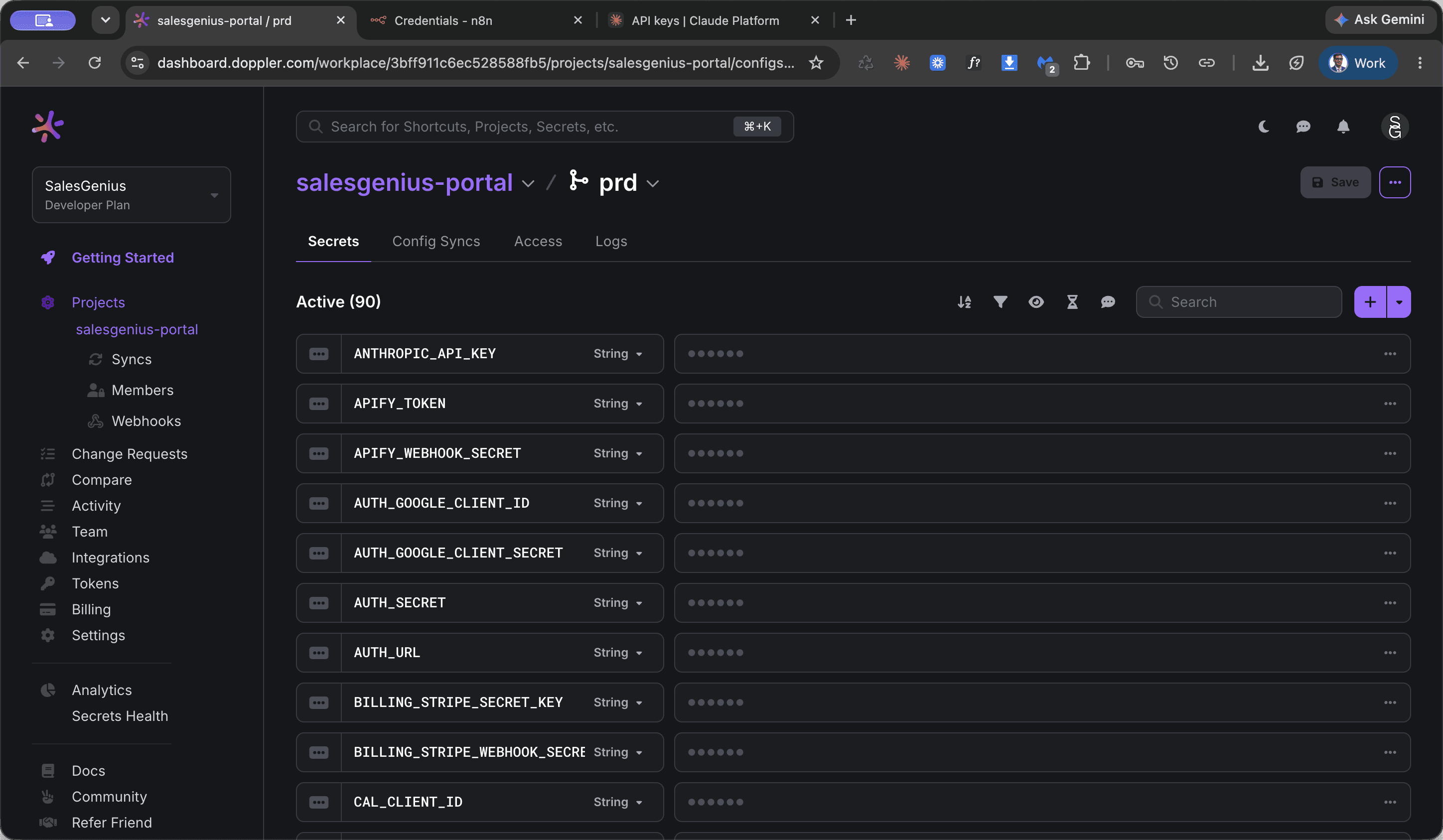Open the notifications bell

pyautogui.click(x=1343, y=127)
